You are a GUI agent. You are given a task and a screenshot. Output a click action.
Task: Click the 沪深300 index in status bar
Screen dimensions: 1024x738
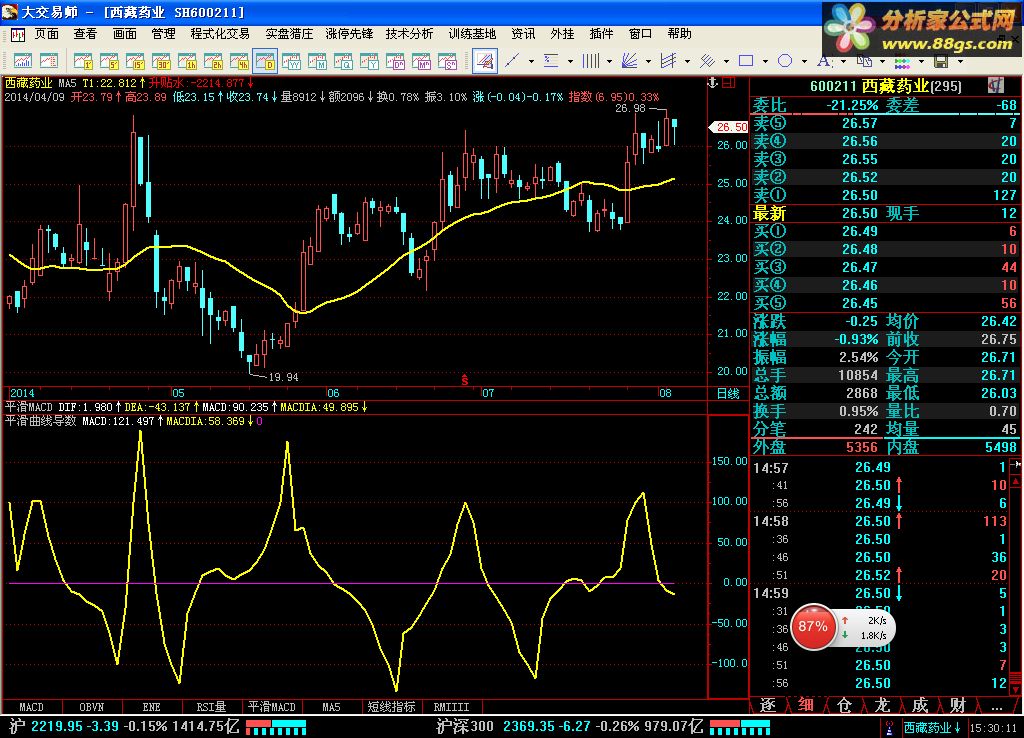(465, 726)
